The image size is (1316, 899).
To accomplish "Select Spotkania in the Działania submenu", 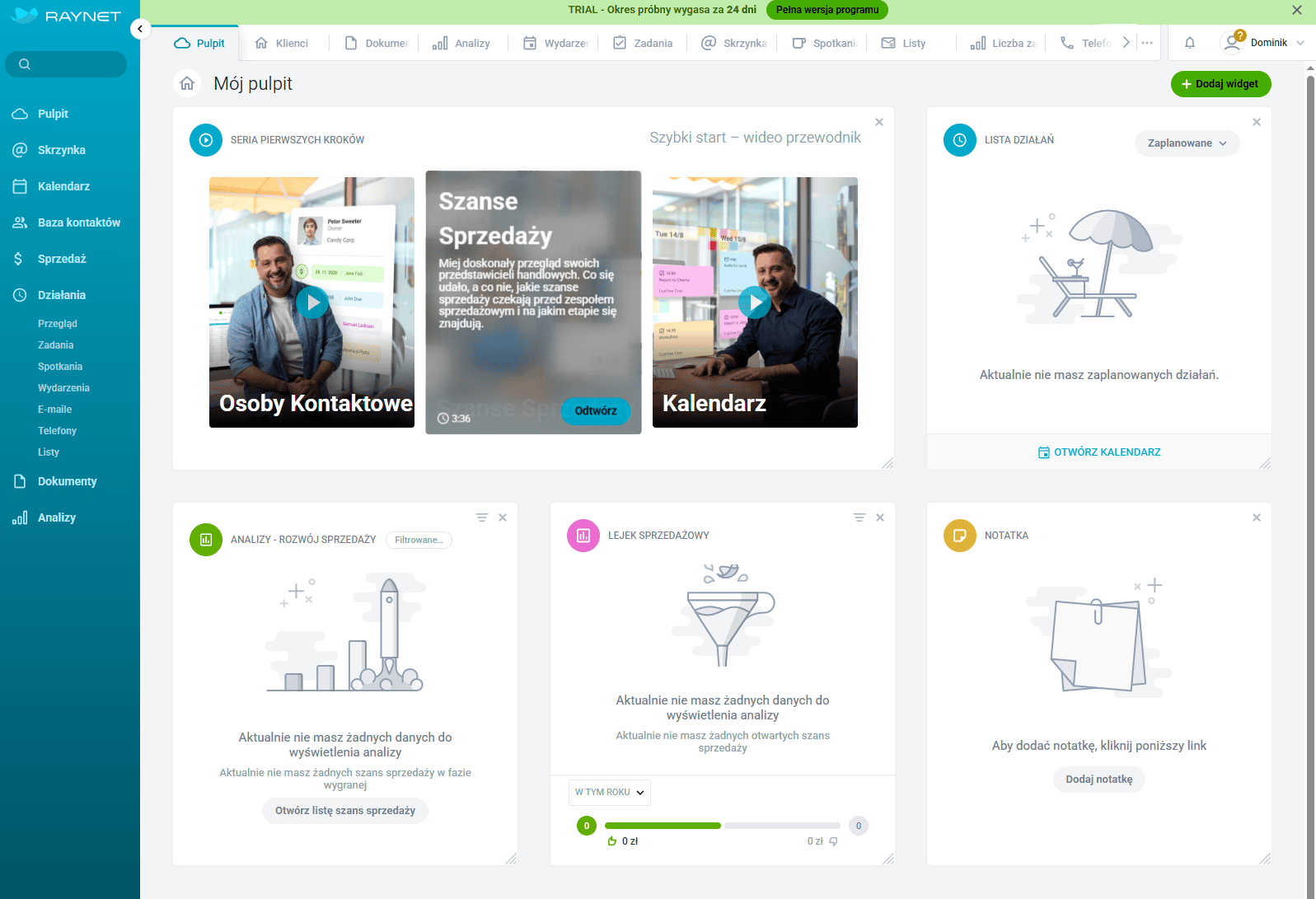I will tap(60, 367).
